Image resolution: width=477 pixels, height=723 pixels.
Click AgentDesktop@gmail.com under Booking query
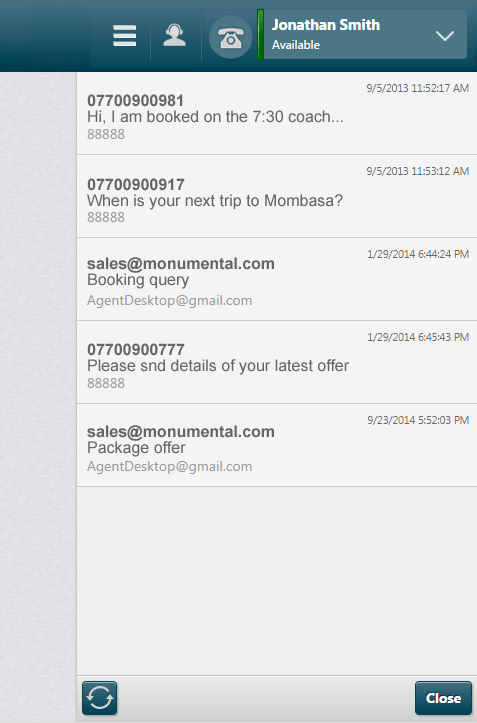169,301
